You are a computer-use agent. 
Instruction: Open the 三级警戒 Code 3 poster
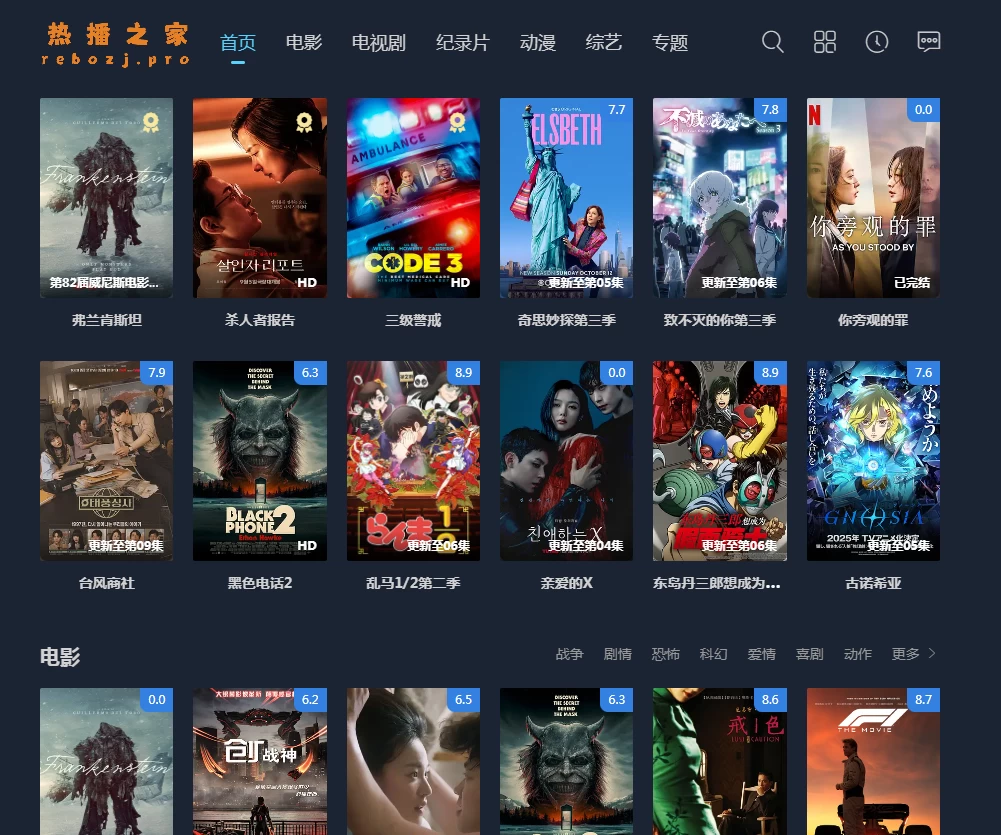[x=413, y=197]
